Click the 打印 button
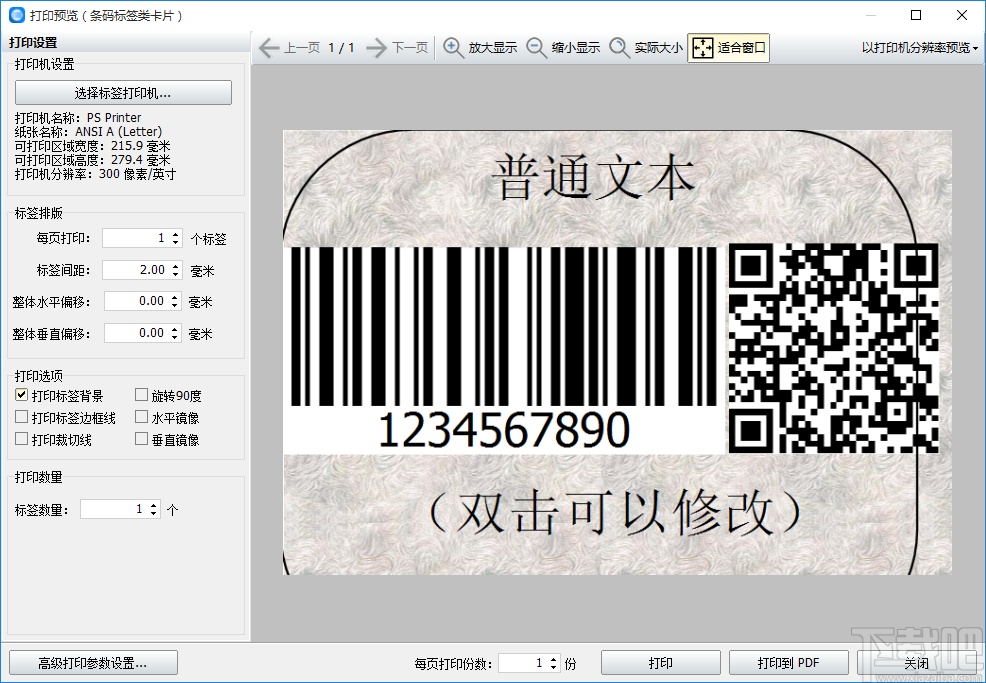This screenshot has width=986, height=683. point(661,663)
